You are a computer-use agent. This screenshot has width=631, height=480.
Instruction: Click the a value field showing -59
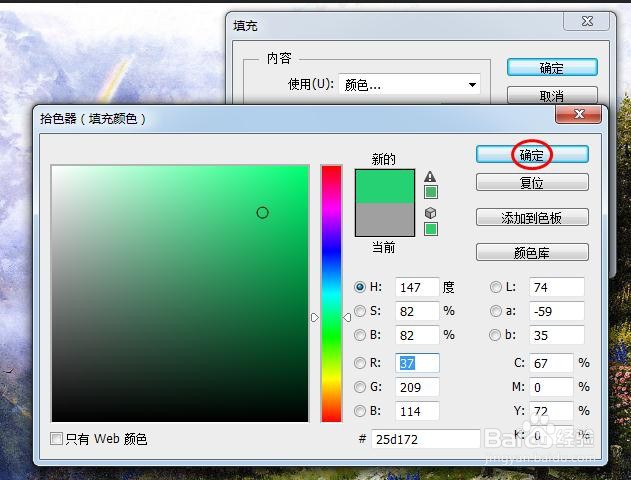click(x=557, y=311)
